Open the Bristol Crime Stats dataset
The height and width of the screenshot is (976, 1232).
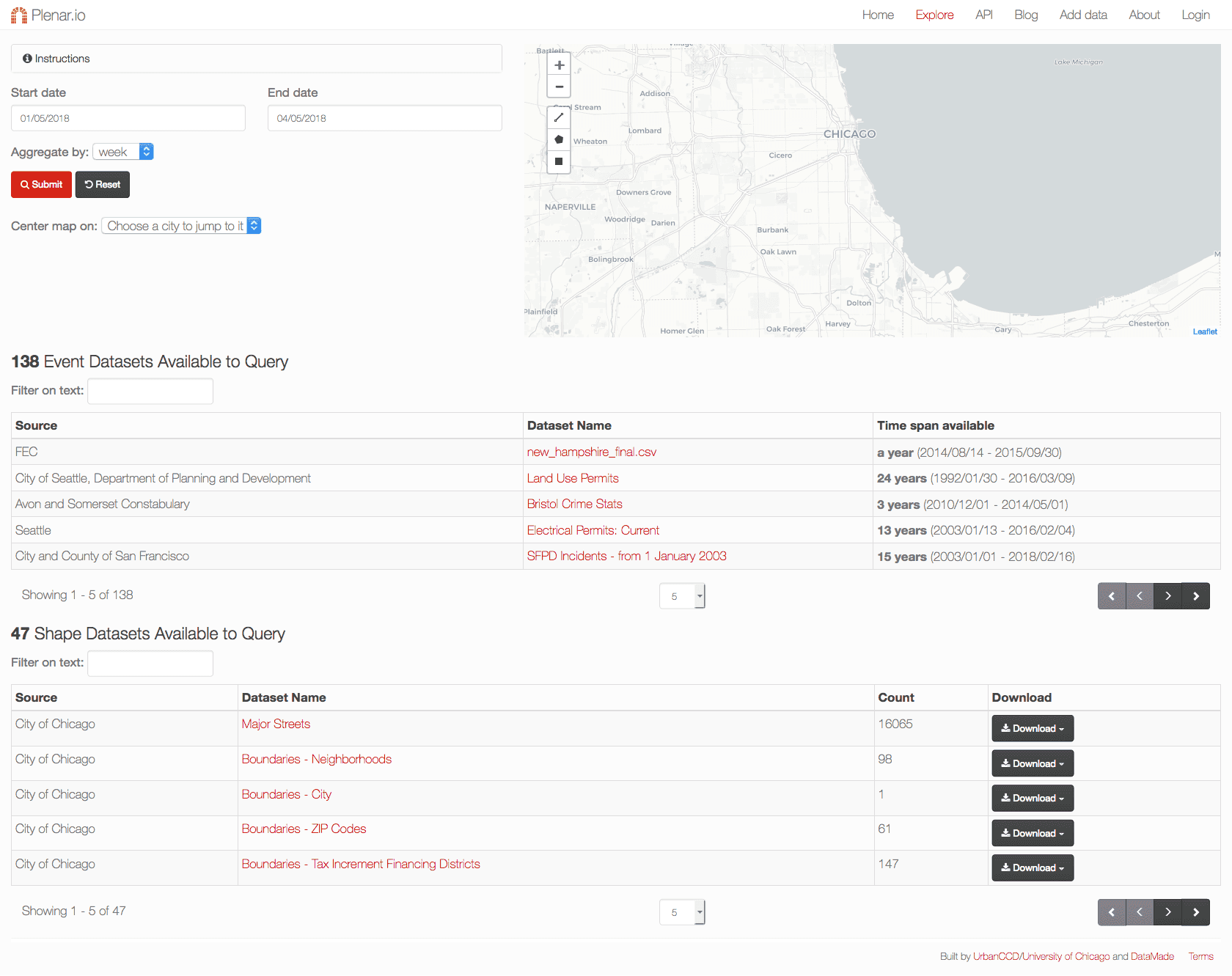pyautogui.click(x=574, y=504)
